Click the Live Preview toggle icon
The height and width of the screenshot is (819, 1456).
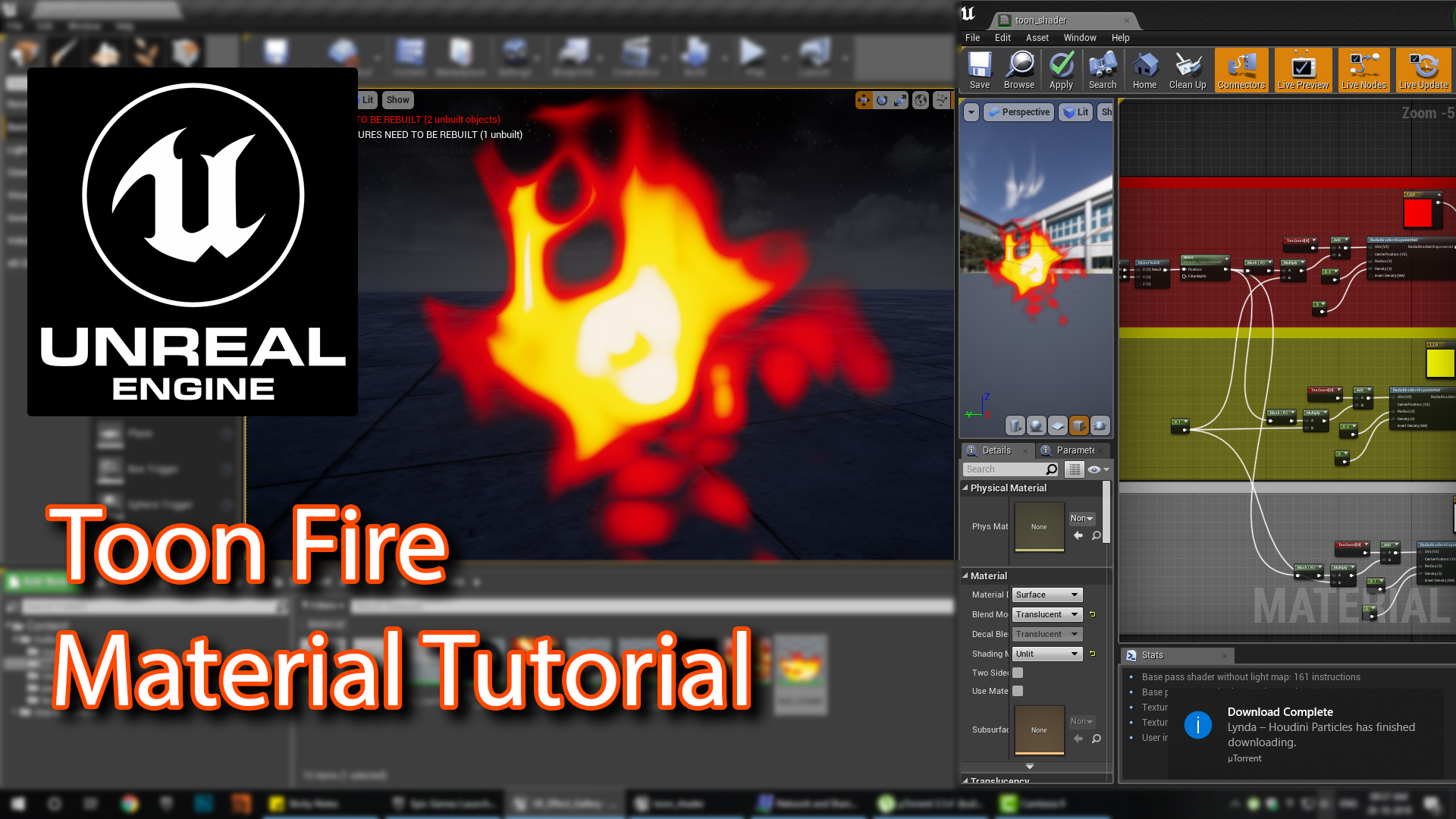point(1302,70)
